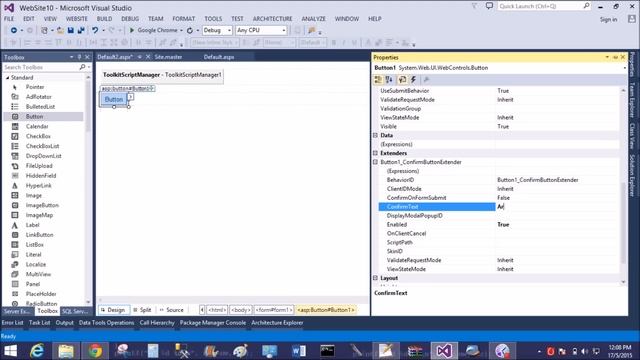Click the Save All icon
640x360 pixels.
[81, 30]
